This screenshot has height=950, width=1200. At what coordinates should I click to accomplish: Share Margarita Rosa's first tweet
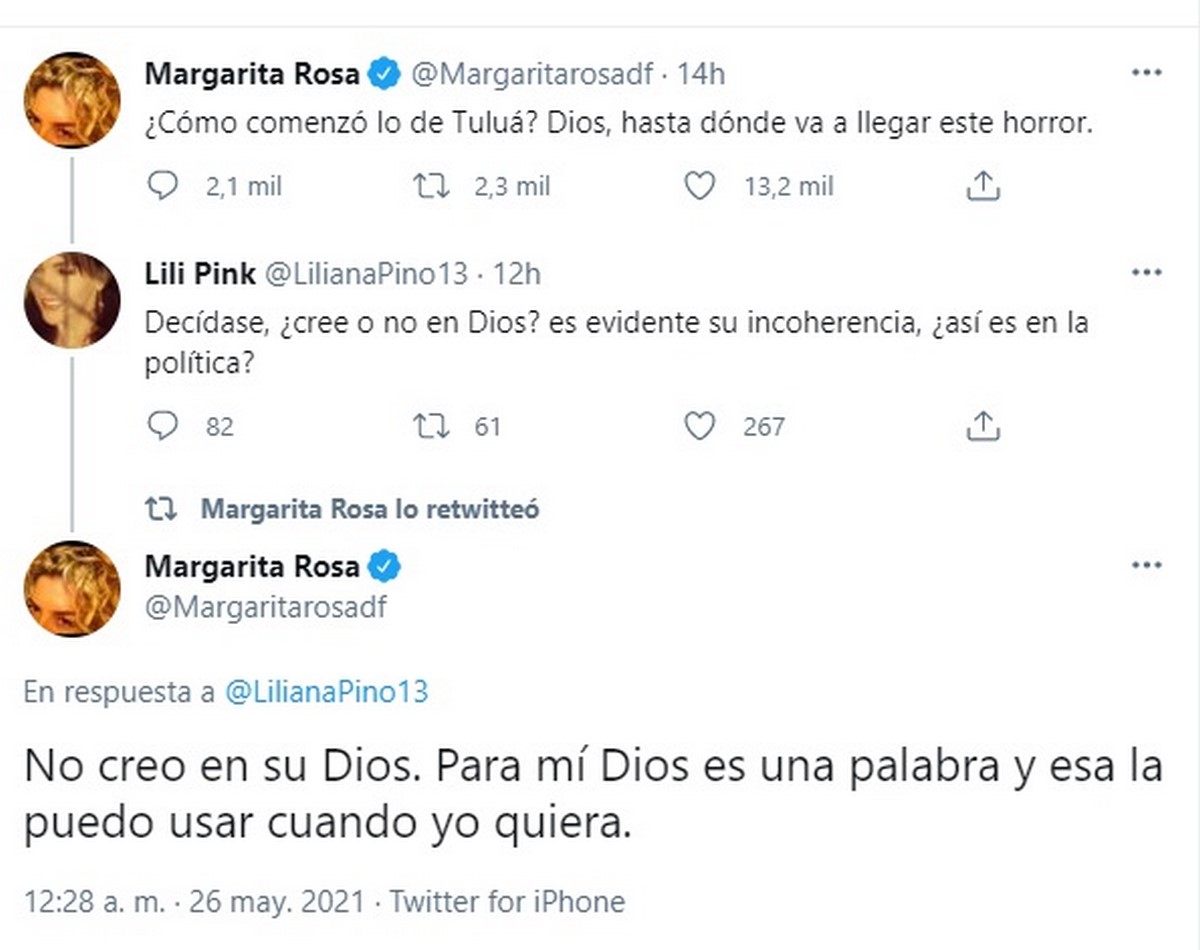pos(983,186)
